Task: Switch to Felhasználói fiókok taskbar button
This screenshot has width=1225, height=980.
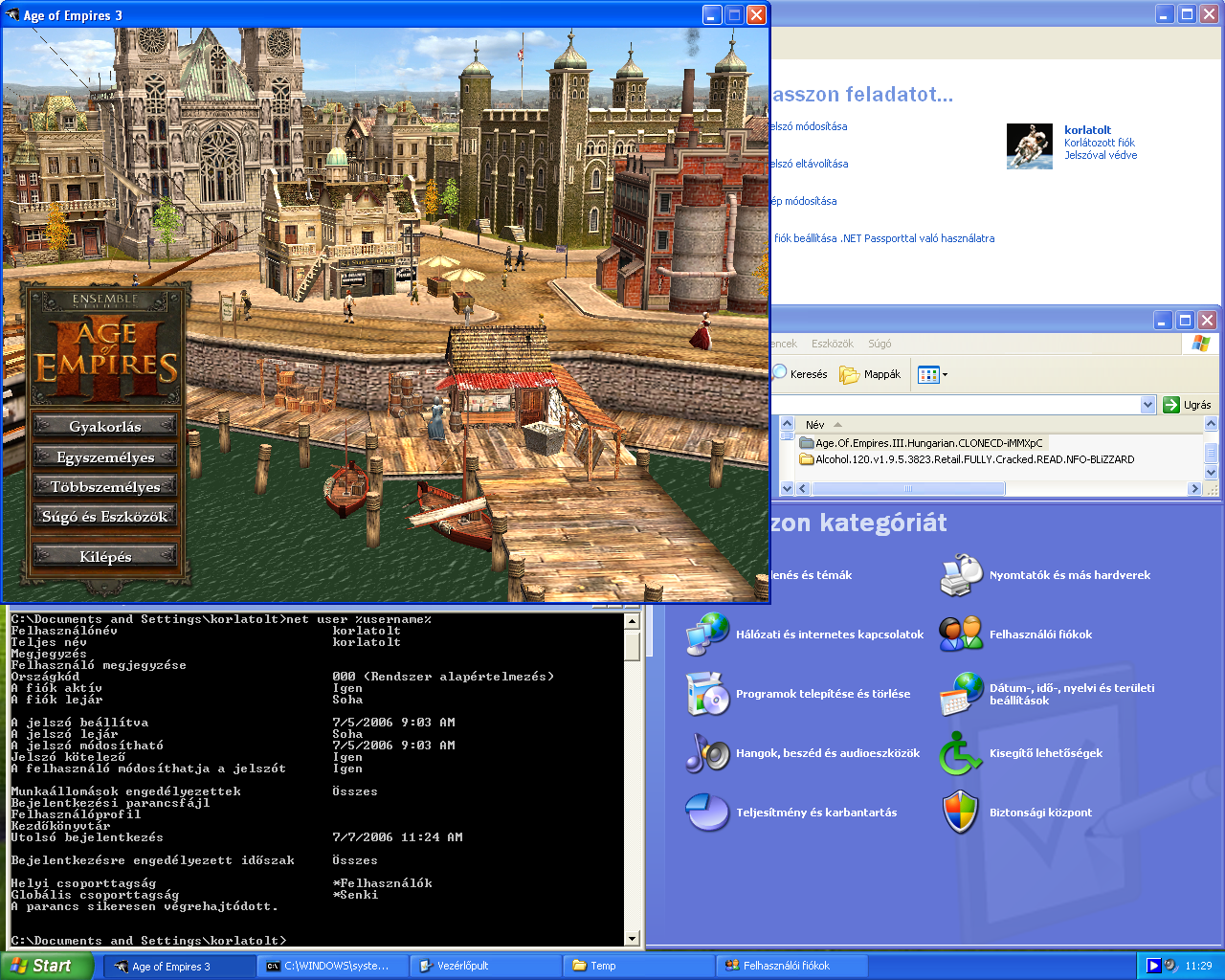Action: point(792,966)
